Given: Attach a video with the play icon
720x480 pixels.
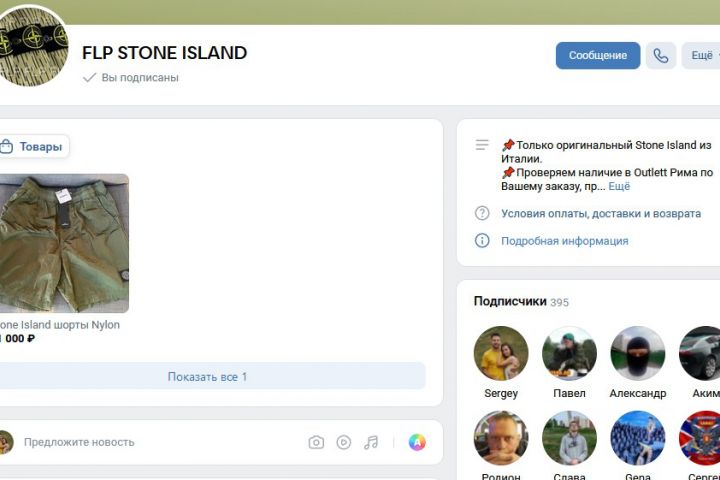Looking at the screenshot, I should pos(343,442).
